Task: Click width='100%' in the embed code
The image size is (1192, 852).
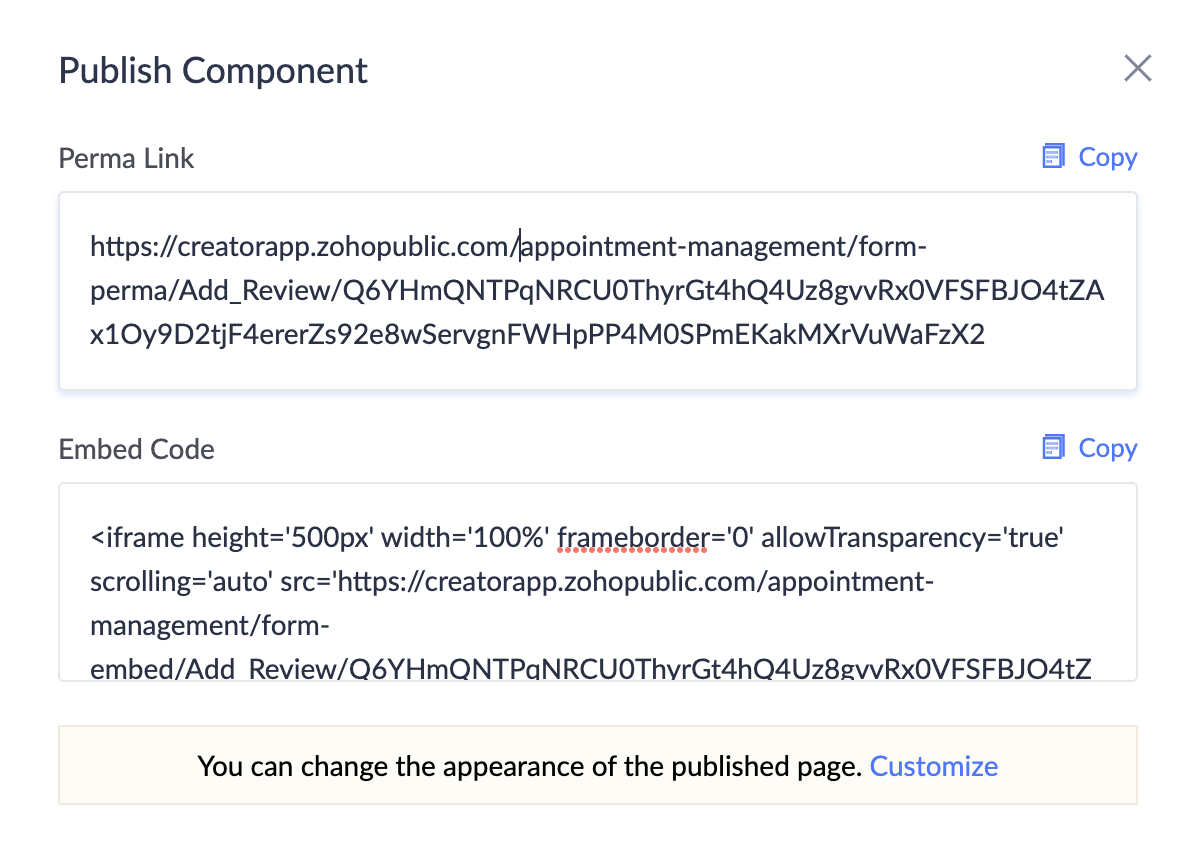Action: pyautogui.click(x=466, y=539)
